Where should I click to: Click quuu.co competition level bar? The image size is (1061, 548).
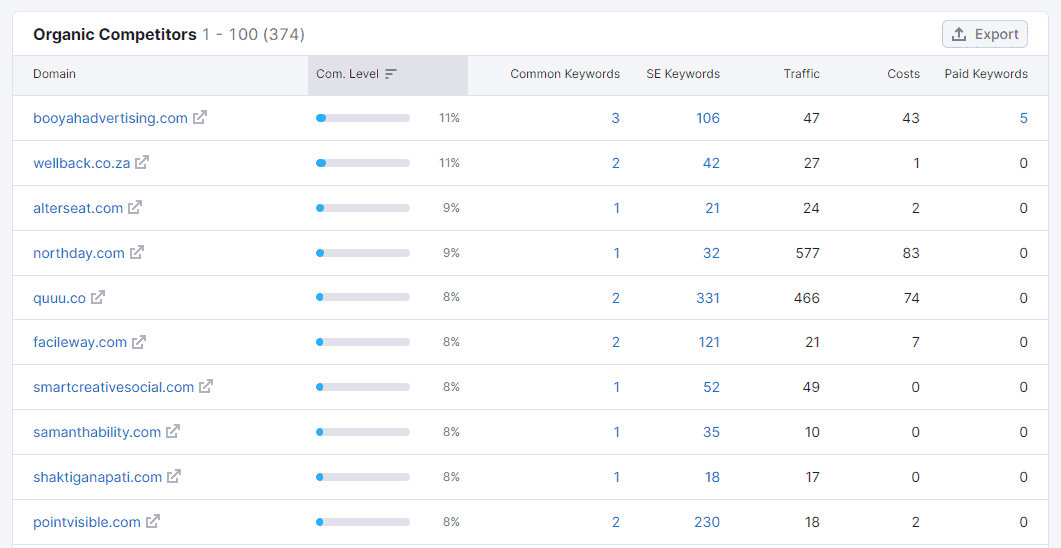click(x=363, y=297)
